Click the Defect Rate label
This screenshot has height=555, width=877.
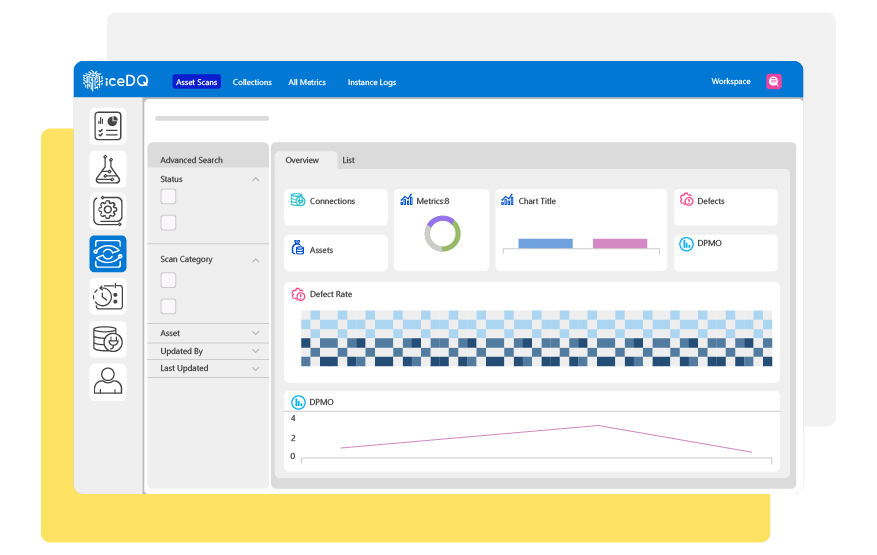(x=331, y=294)
